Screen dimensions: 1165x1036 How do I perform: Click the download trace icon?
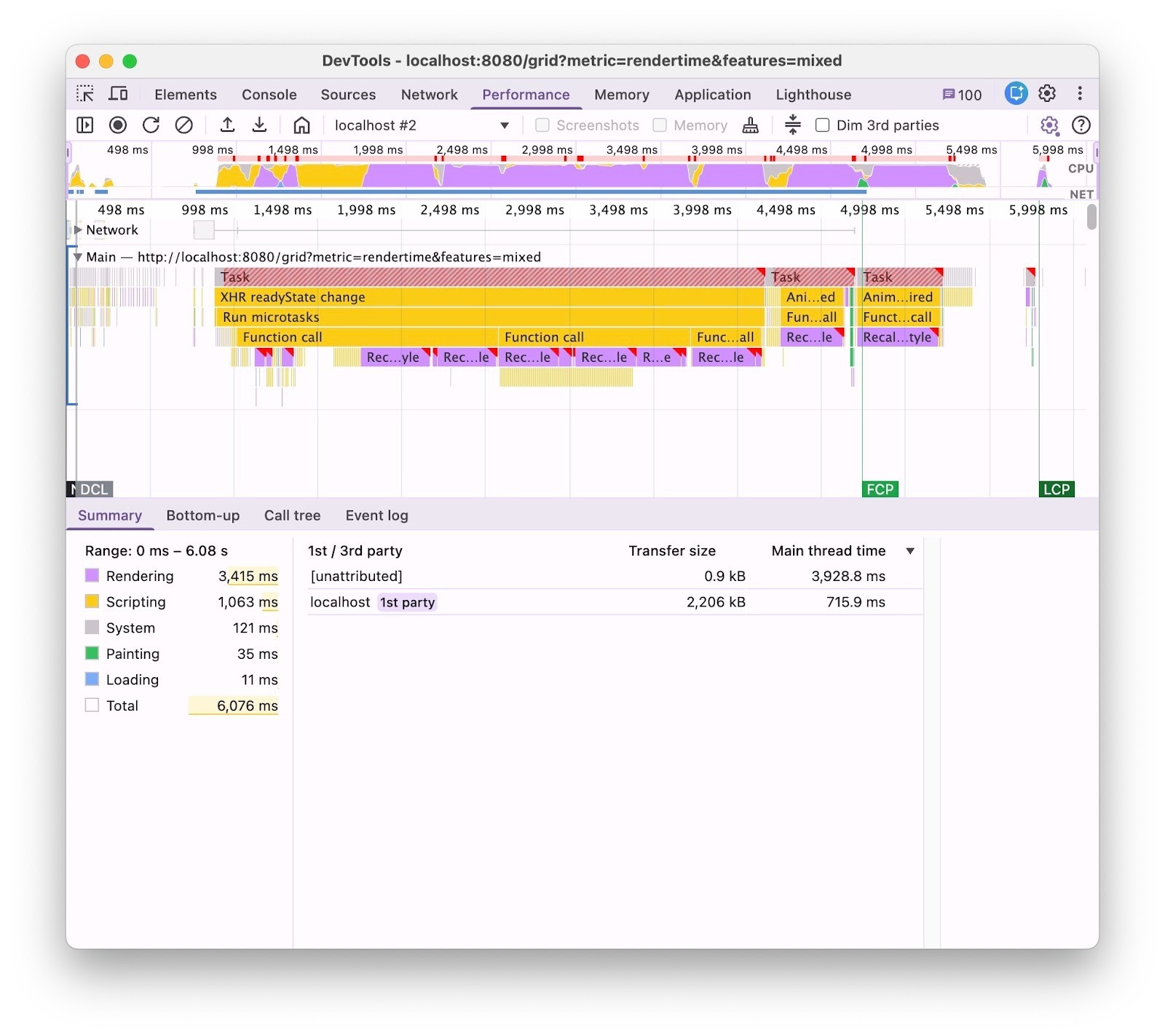click(x=259, y=125)
